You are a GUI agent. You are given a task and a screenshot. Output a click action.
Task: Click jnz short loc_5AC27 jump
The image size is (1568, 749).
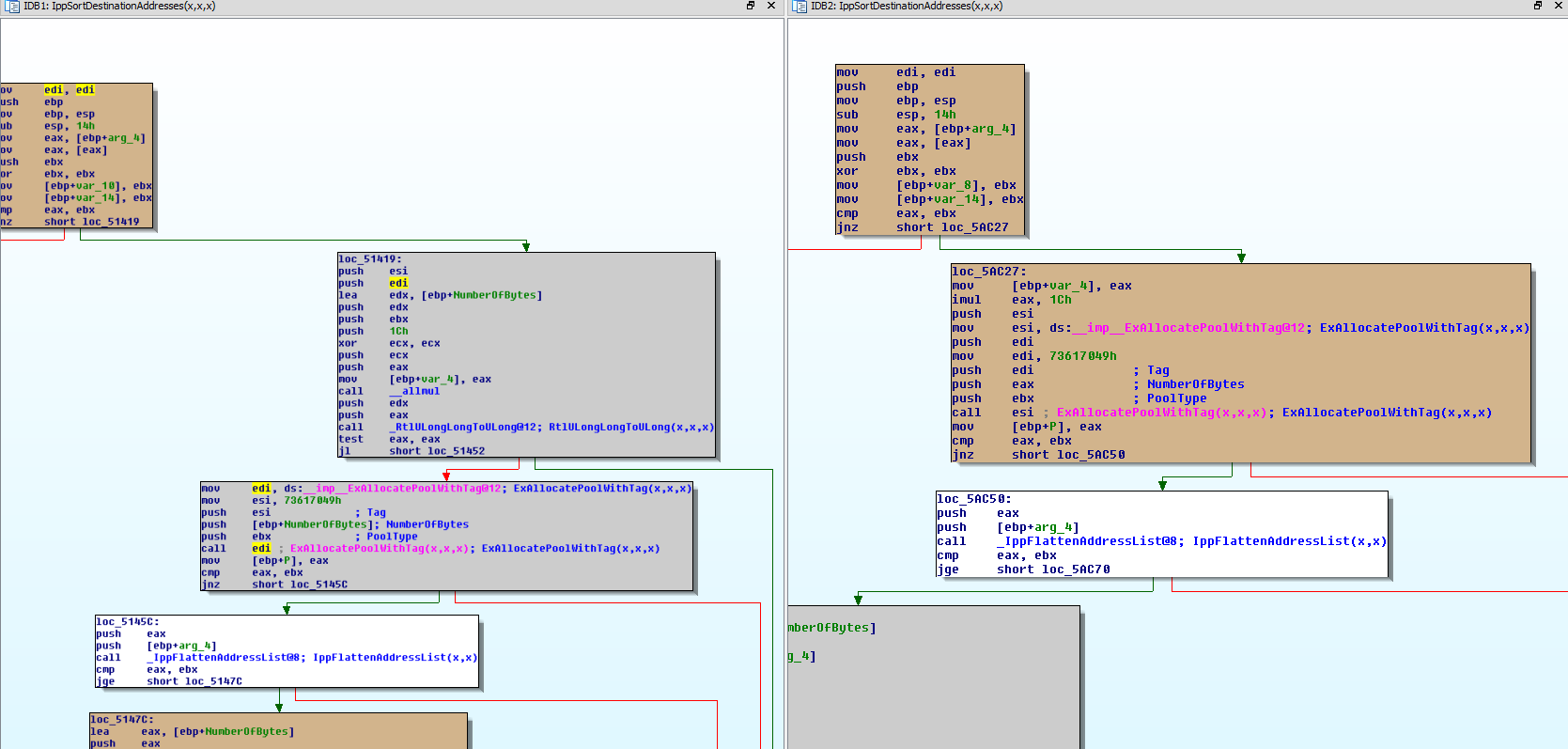tap(923, 227)
